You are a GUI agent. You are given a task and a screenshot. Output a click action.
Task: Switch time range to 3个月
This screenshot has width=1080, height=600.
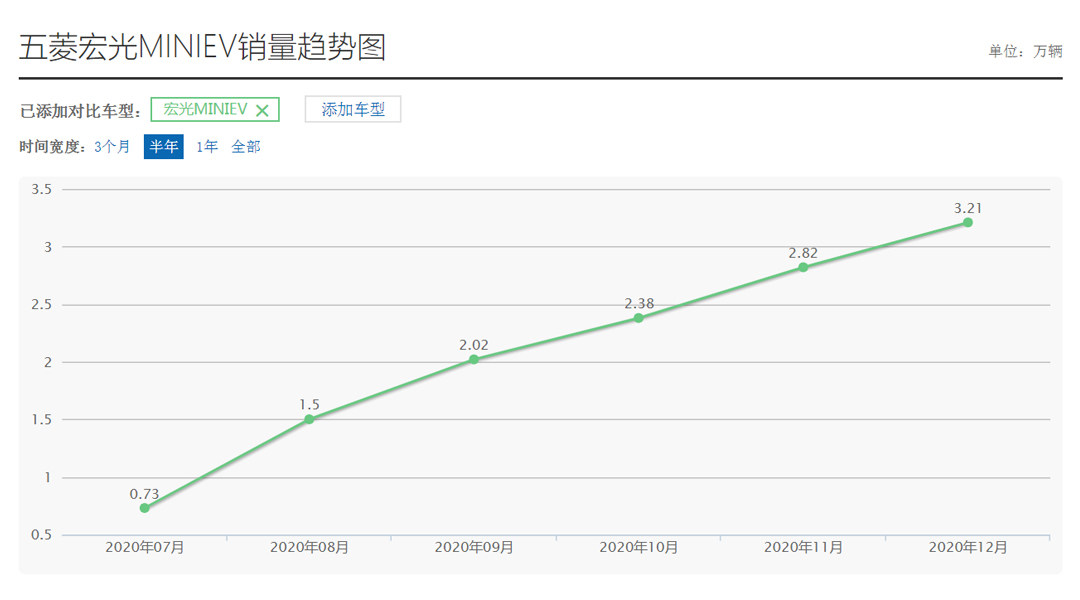coord(112,147)
